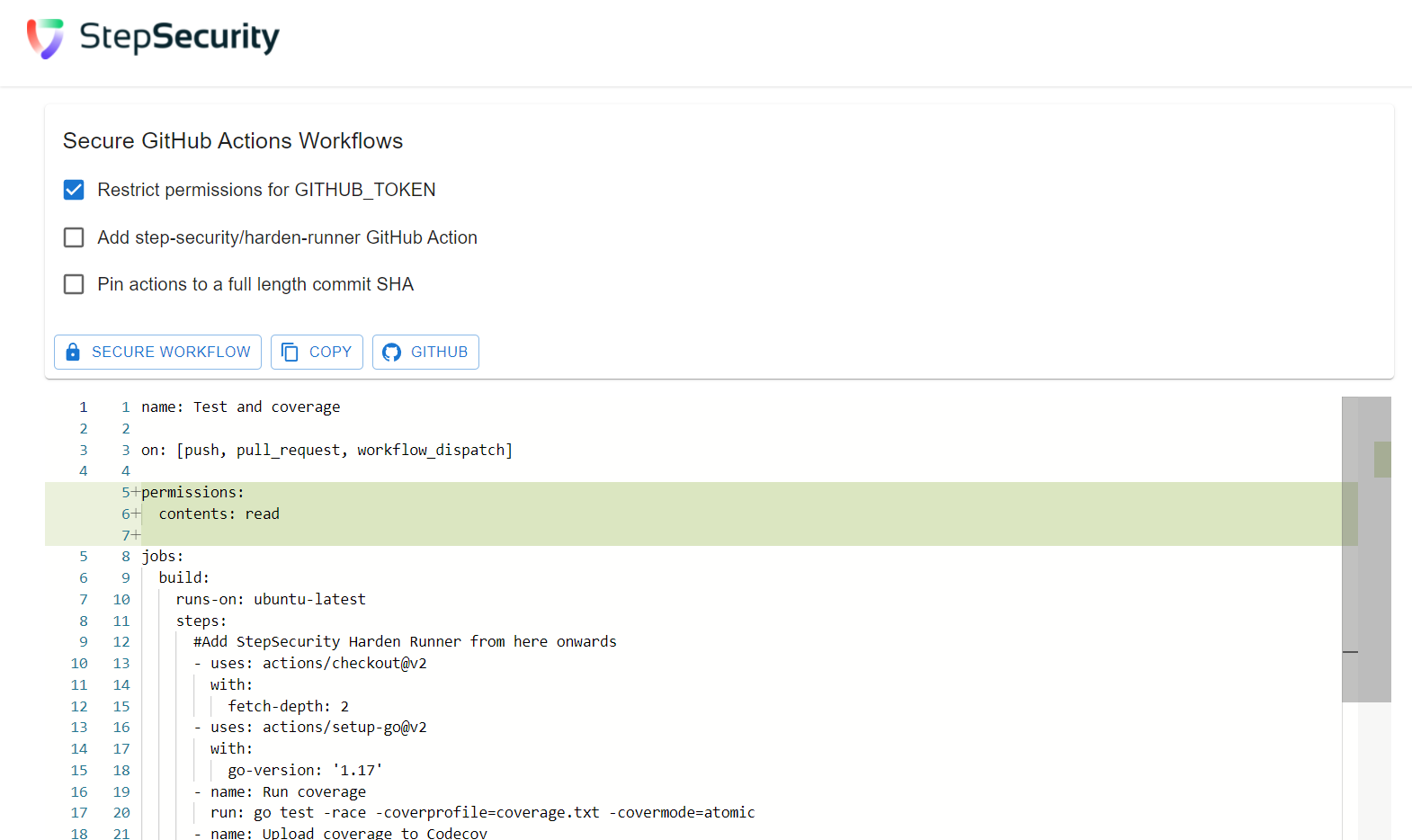Click the "uses: actions/checkout@v2" line

click(x=318, y=663)
